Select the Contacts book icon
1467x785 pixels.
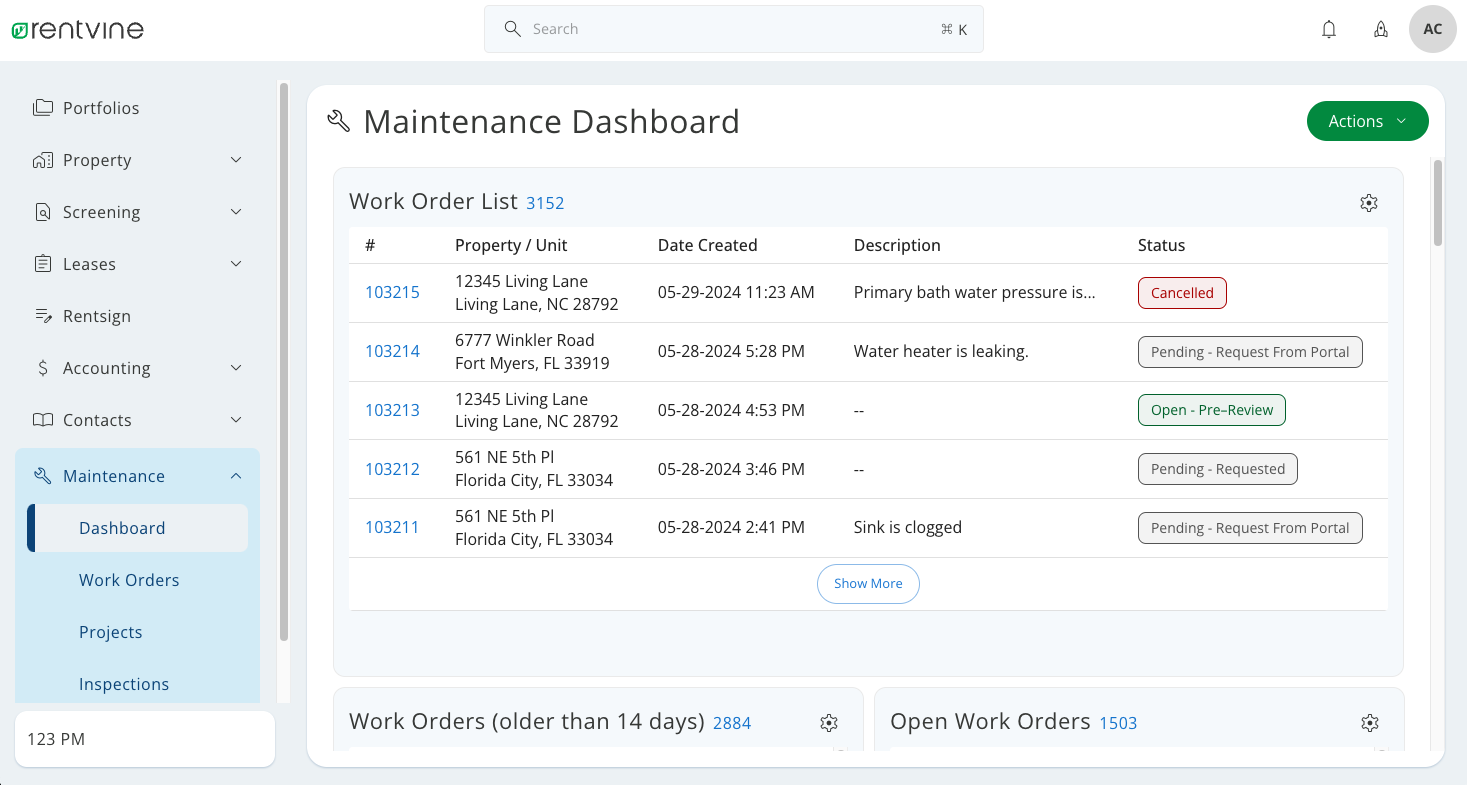[x=42, y=419]
